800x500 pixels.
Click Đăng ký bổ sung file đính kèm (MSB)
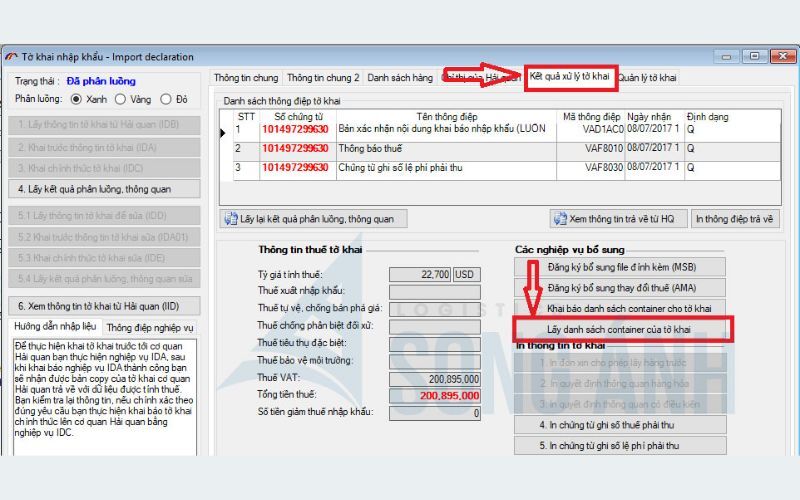tap(620, 267)
